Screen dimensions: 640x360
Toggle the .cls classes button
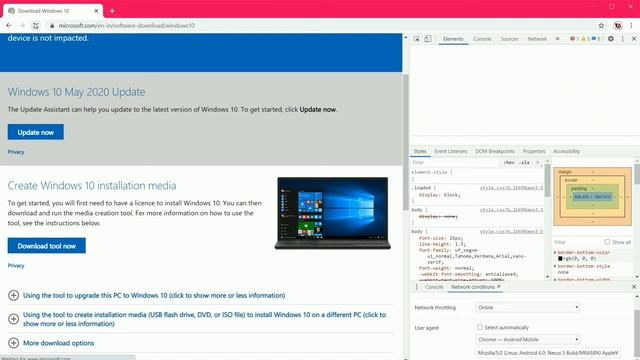(x=524, y=162)
